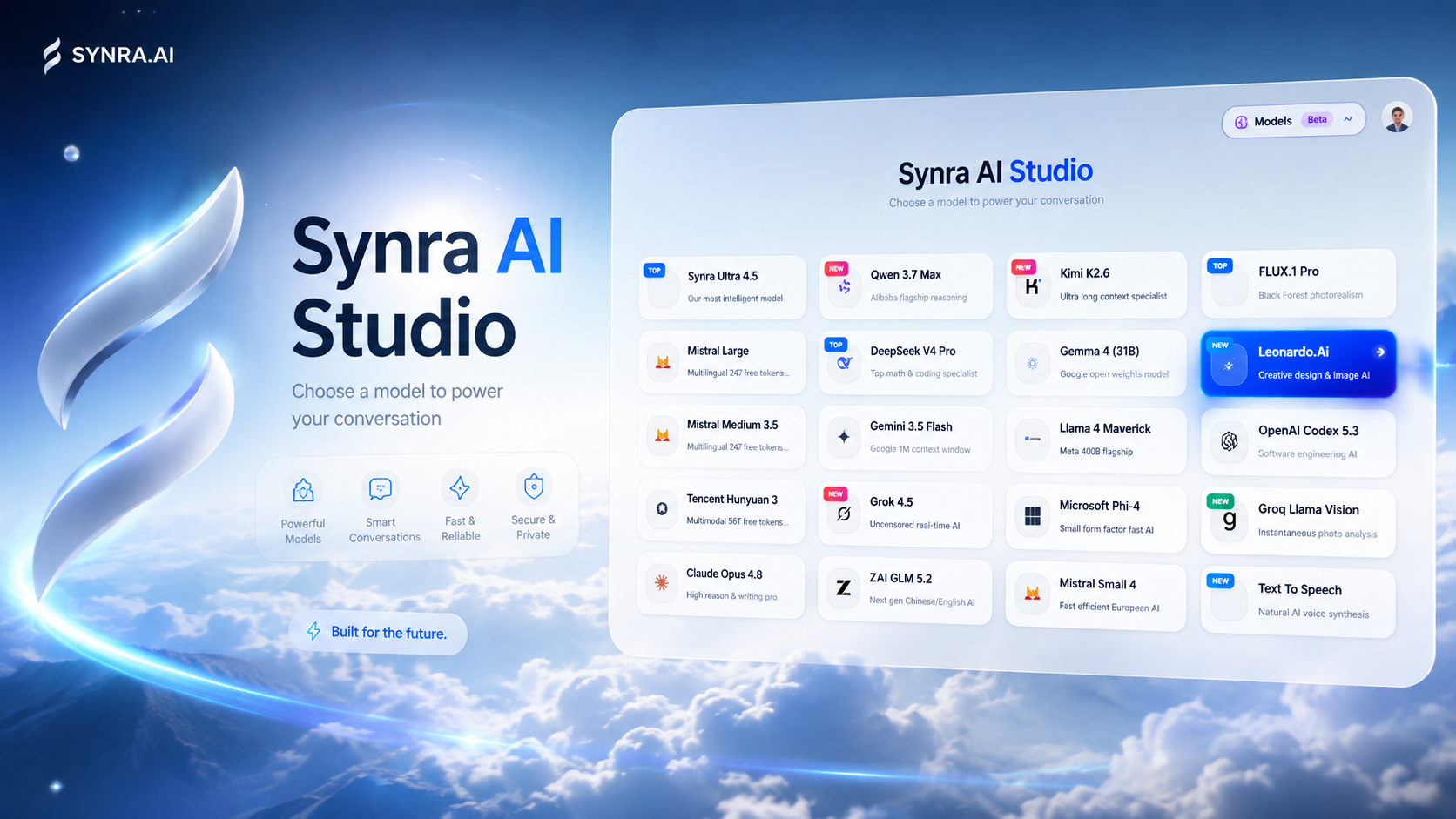The width and height of the screenshot is (1456, 819).
Task: Click the ZAI GLM 5.2 Z icon
Action: pos(843,587)
